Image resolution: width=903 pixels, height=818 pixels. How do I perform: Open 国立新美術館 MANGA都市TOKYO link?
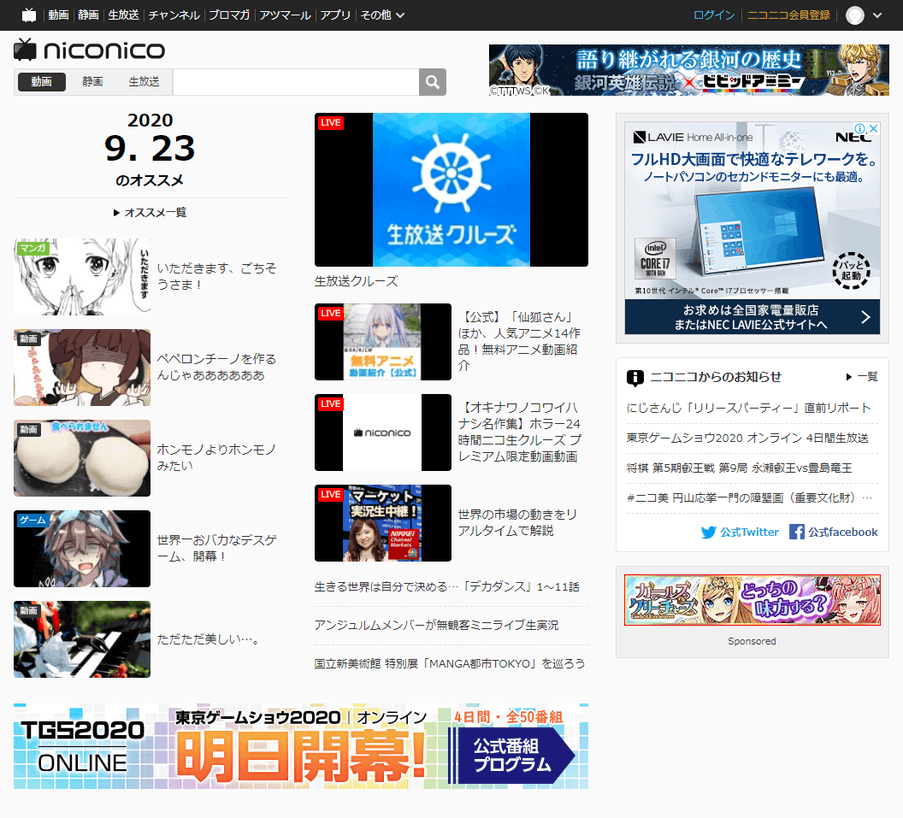pos(450,664)
